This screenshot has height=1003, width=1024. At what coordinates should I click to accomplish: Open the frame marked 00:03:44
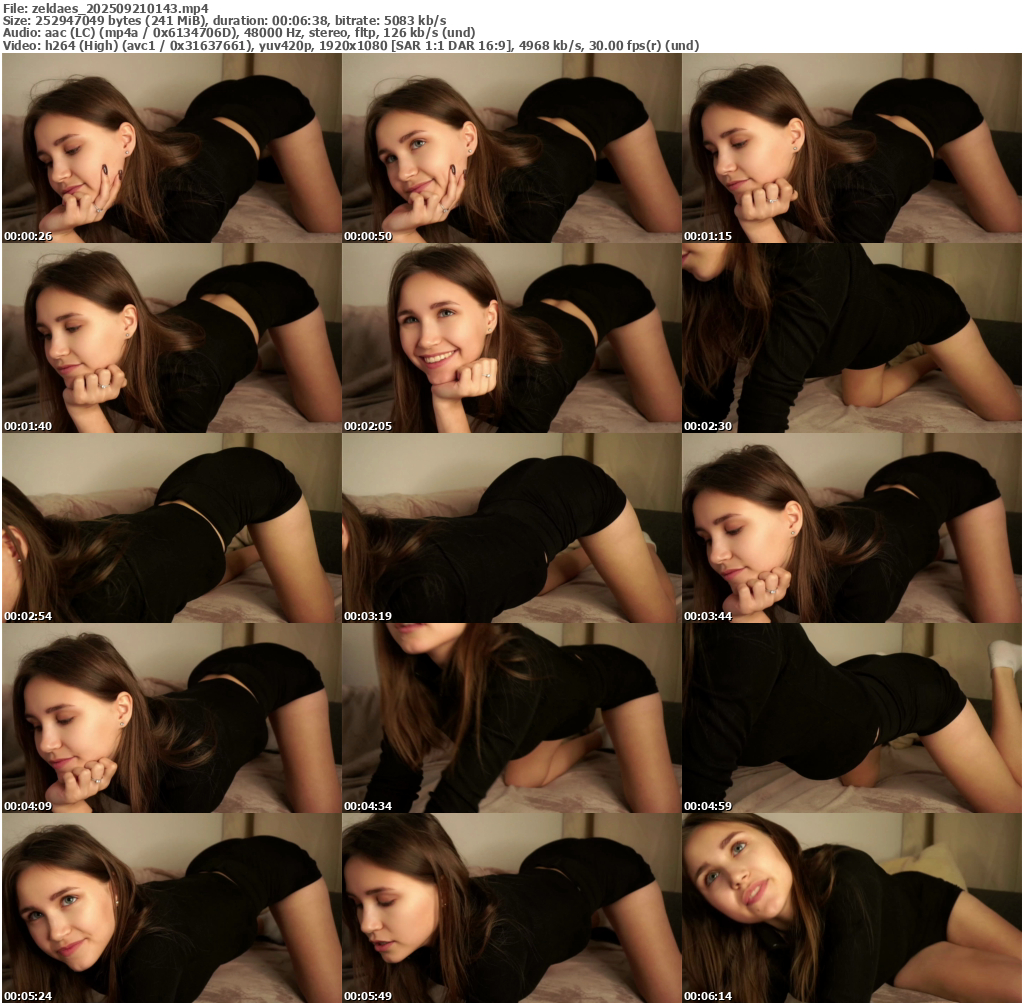pos(852,528)
